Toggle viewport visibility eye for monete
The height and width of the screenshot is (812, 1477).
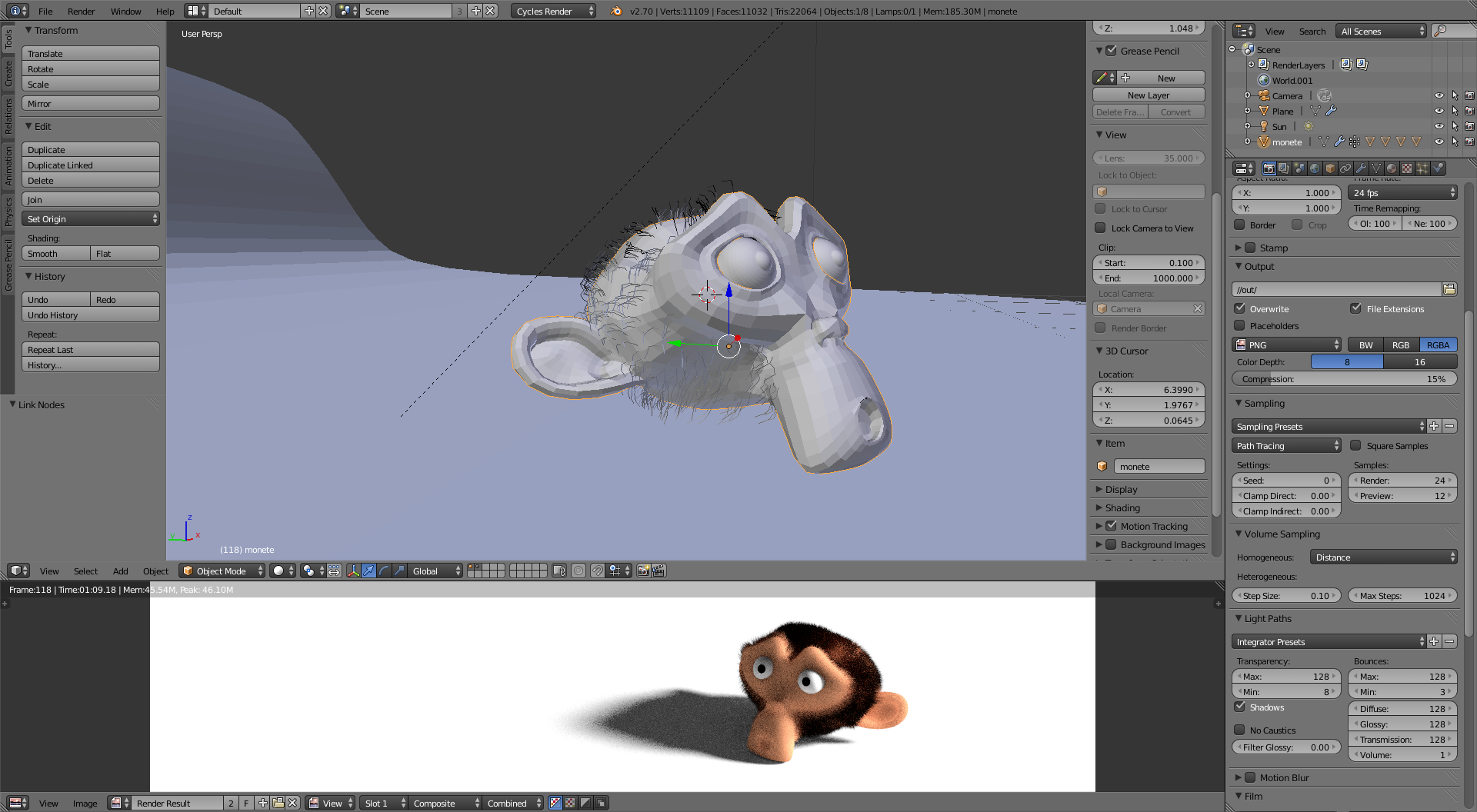tap(1439, 142)
